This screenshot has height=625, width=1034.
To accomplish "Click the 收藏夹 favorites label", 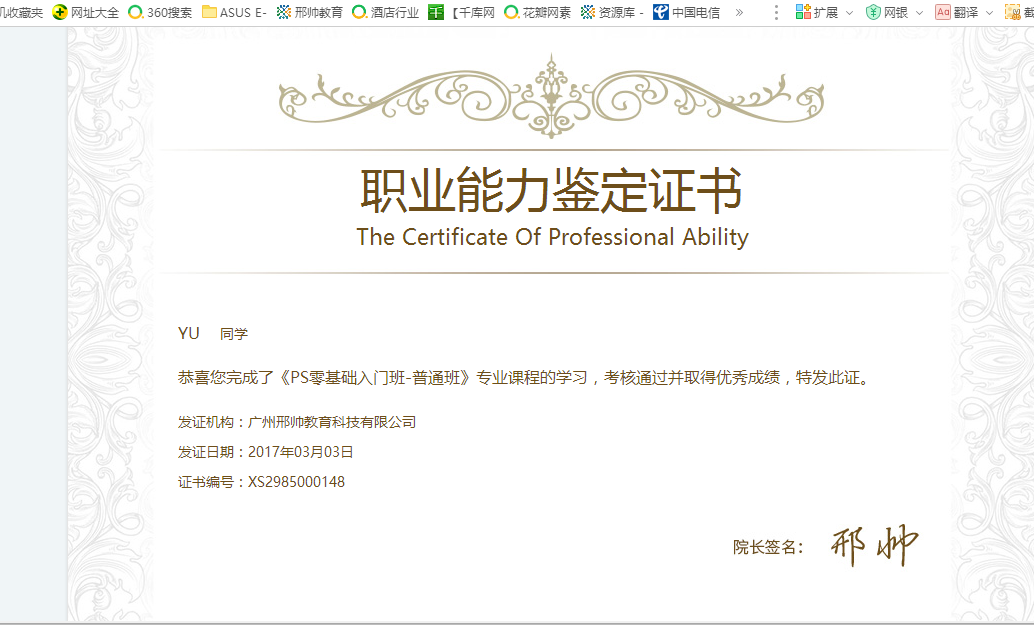I will point(22,13).
